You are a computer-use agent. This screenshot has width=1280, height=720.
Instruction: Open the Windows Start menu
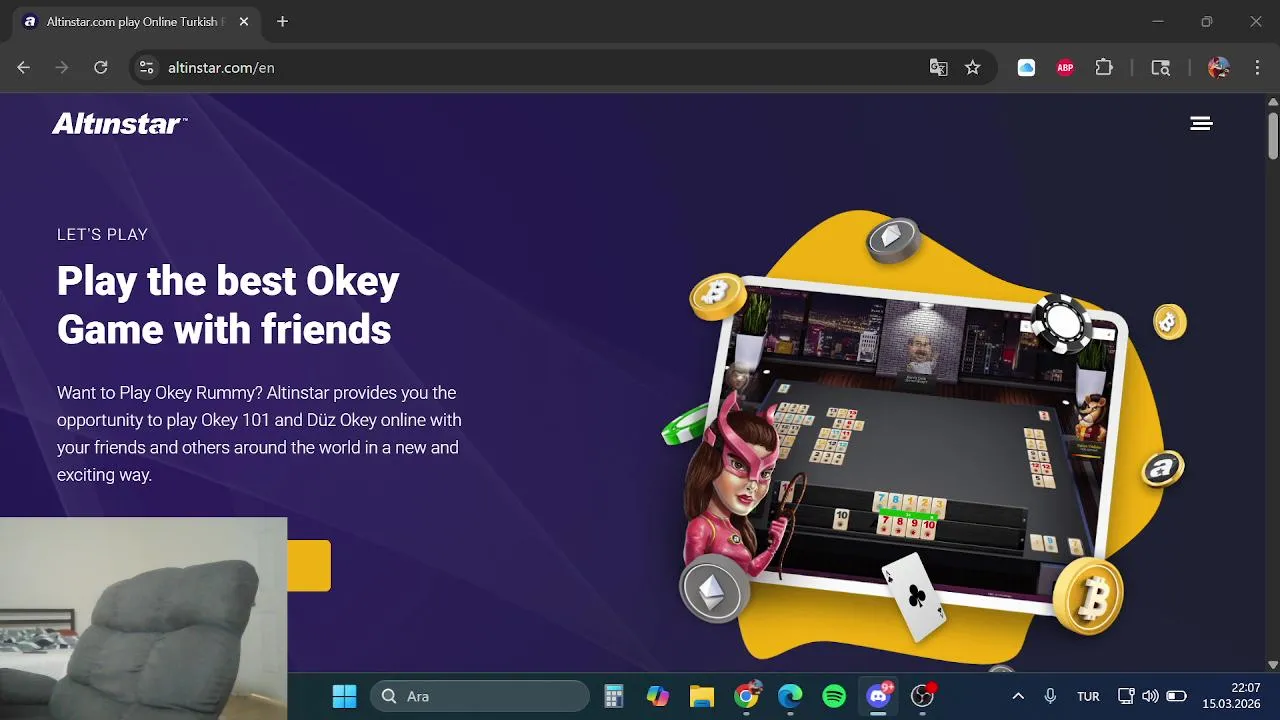point(344,696)
